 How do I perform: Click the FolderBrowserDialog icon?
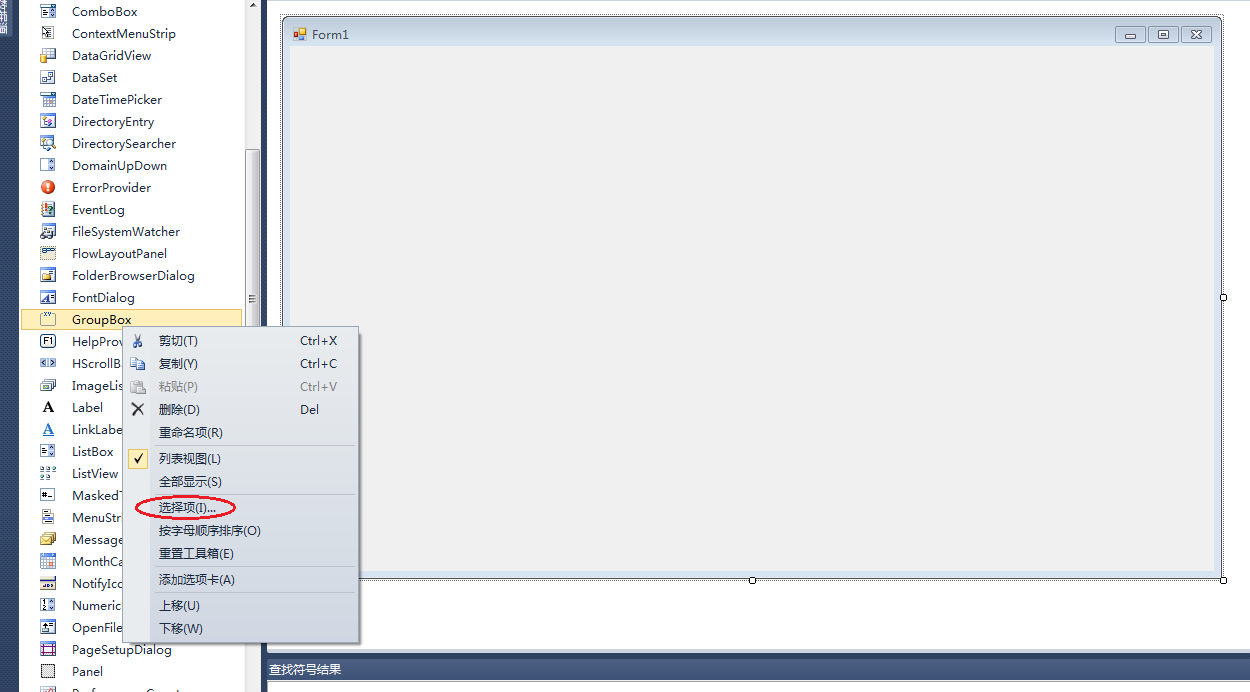click(48, 276)
